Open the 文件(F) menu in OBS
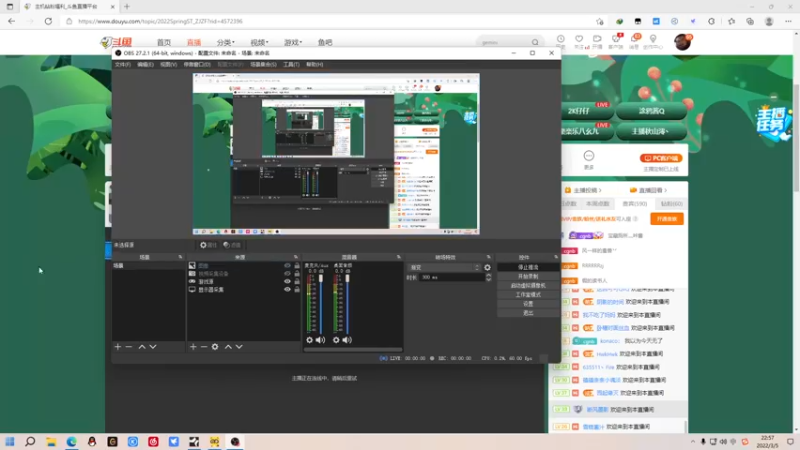Image resolution: width=800 pixels, height=450 pixels. tap(122, 65)
